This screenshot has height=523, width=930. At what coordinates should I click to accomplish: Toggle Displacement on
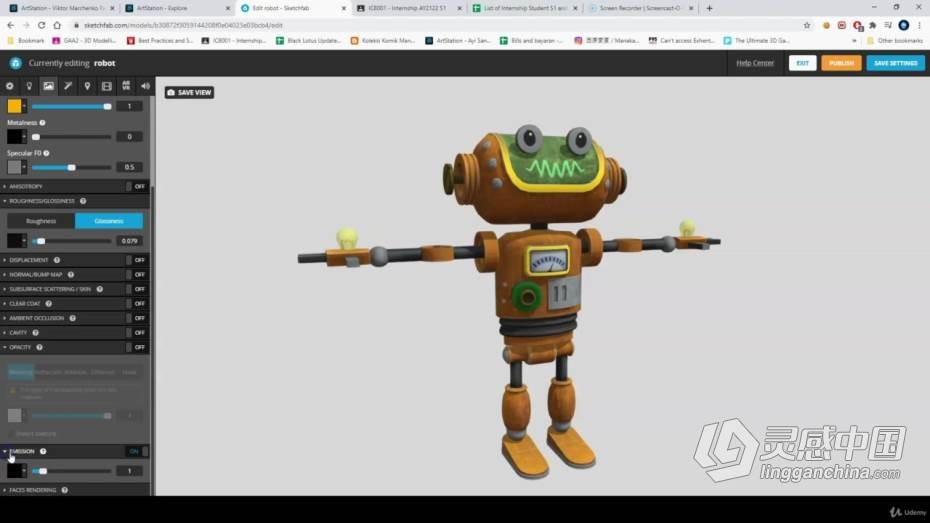136,260
